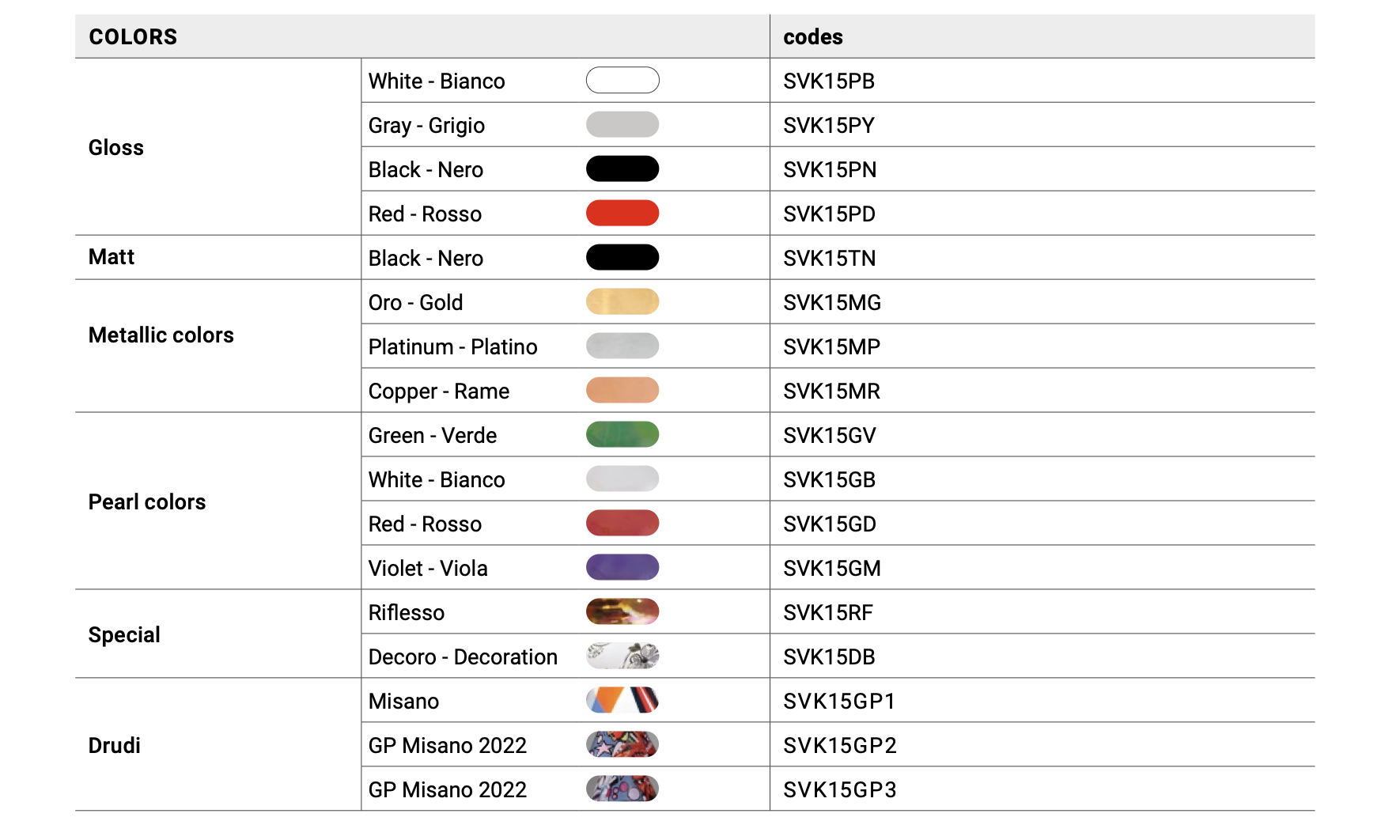1400x840 pixels.
Task: Click the Gloss White - Bianco color swatch
Action: click(x=622, y=81)
